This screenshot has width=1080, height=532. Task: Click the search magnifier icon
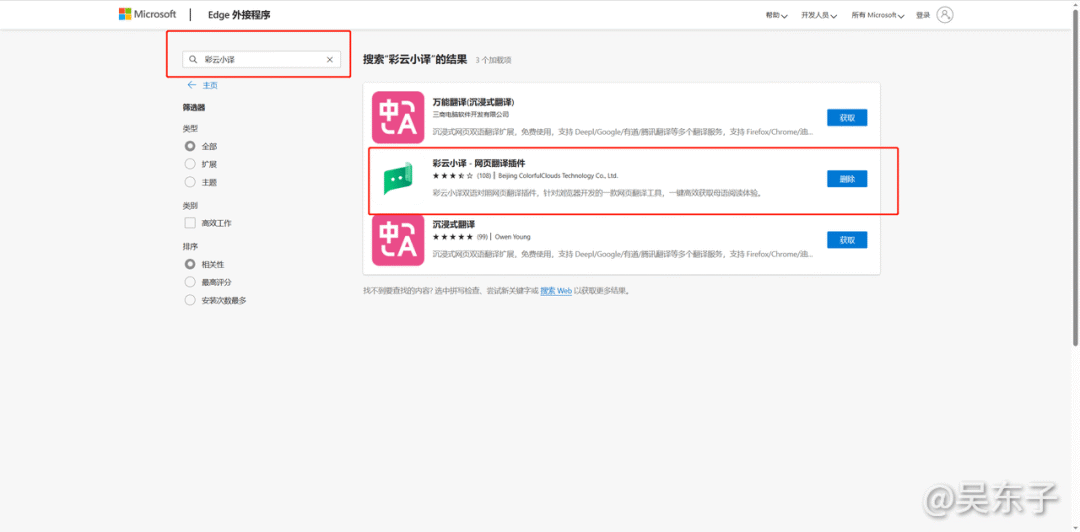[194, 60]
